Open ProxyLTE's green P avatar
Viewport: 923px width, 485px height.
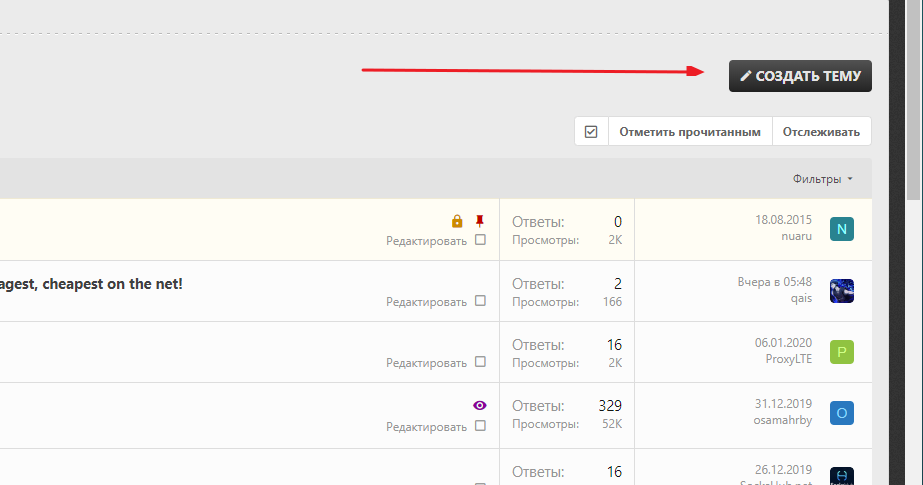click(x=842, y=352)
